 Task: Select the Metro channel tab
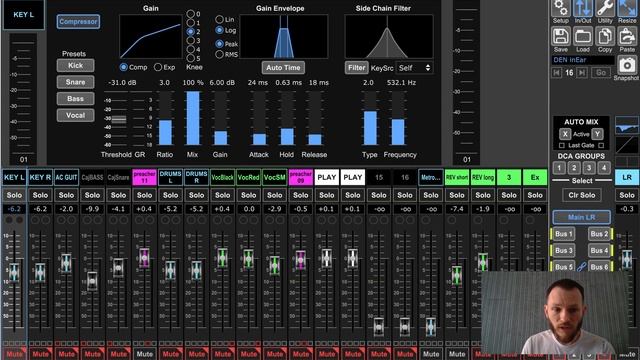point(431,178)
